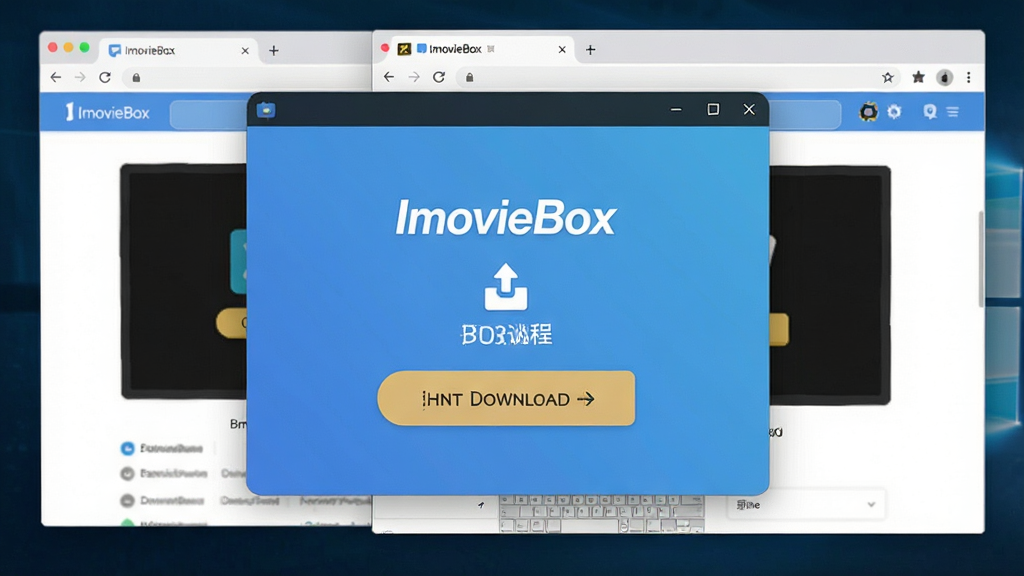
Task: Go back in the left browser window
Action: coord(56,78)
